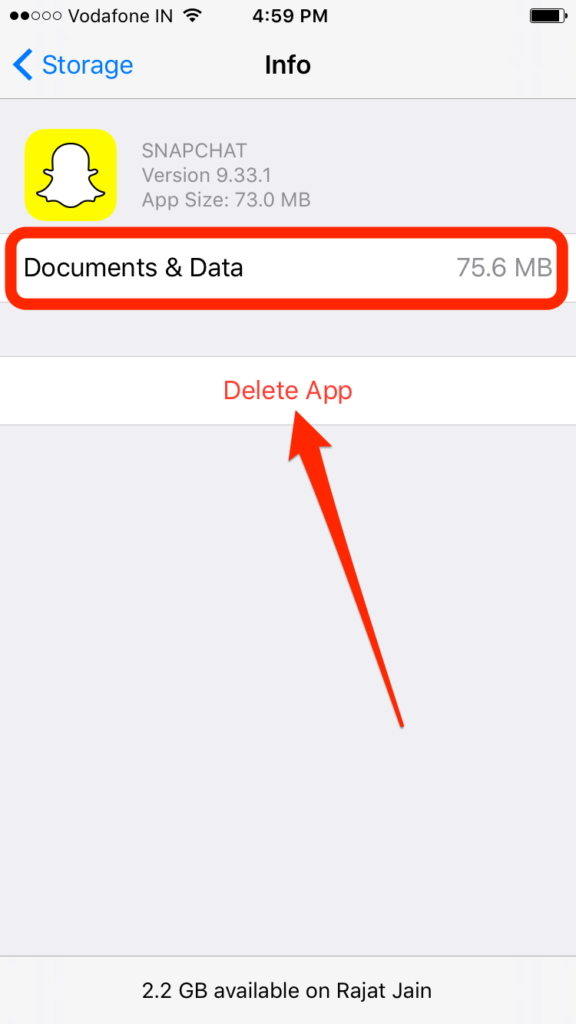Tap the 'Documents & Data' label text
This screenshot has width=576, height=1024.
133,268
